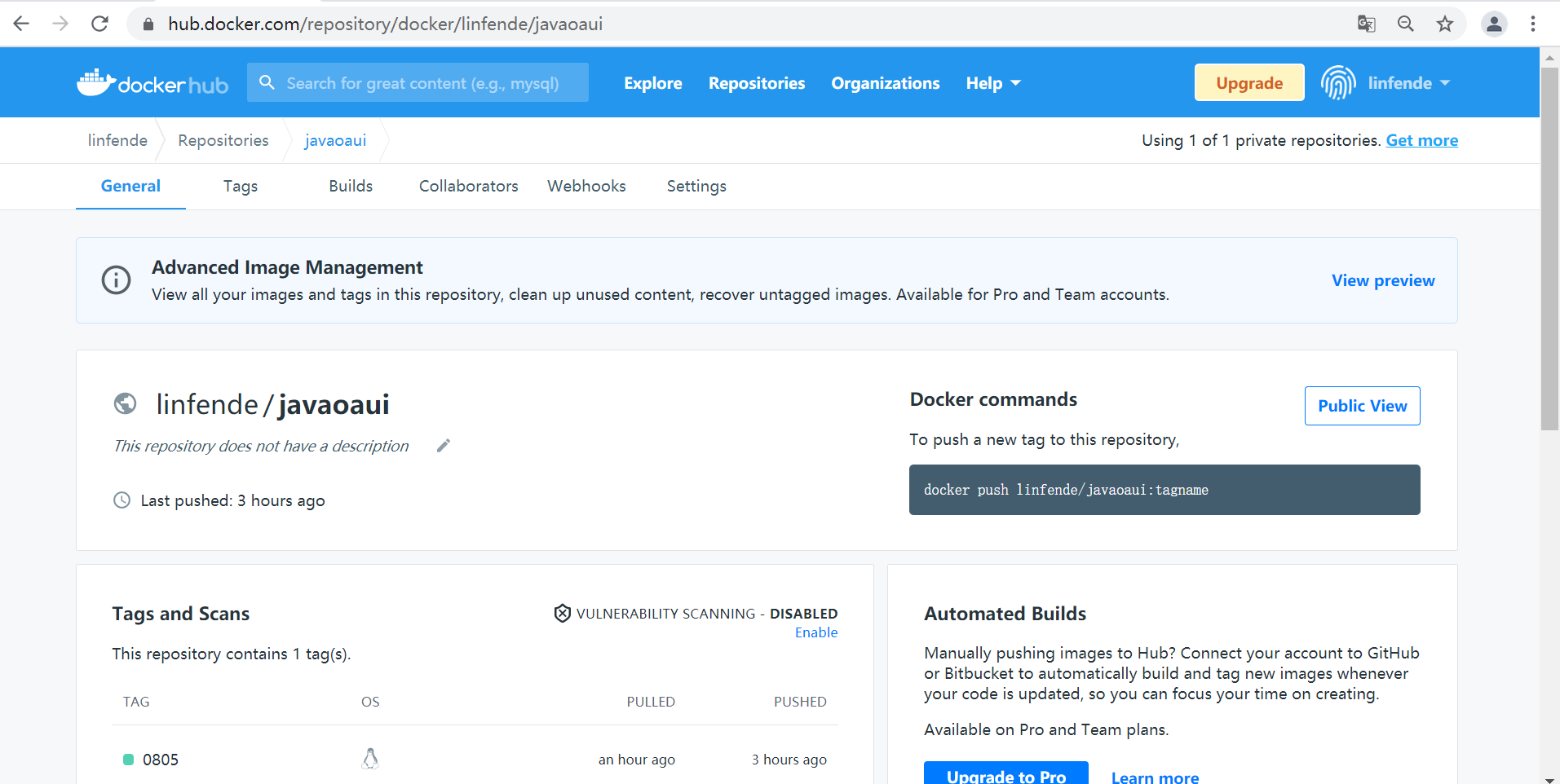
Task: Click Enable vulnerability scanning link
Action: tap(816, 632)
